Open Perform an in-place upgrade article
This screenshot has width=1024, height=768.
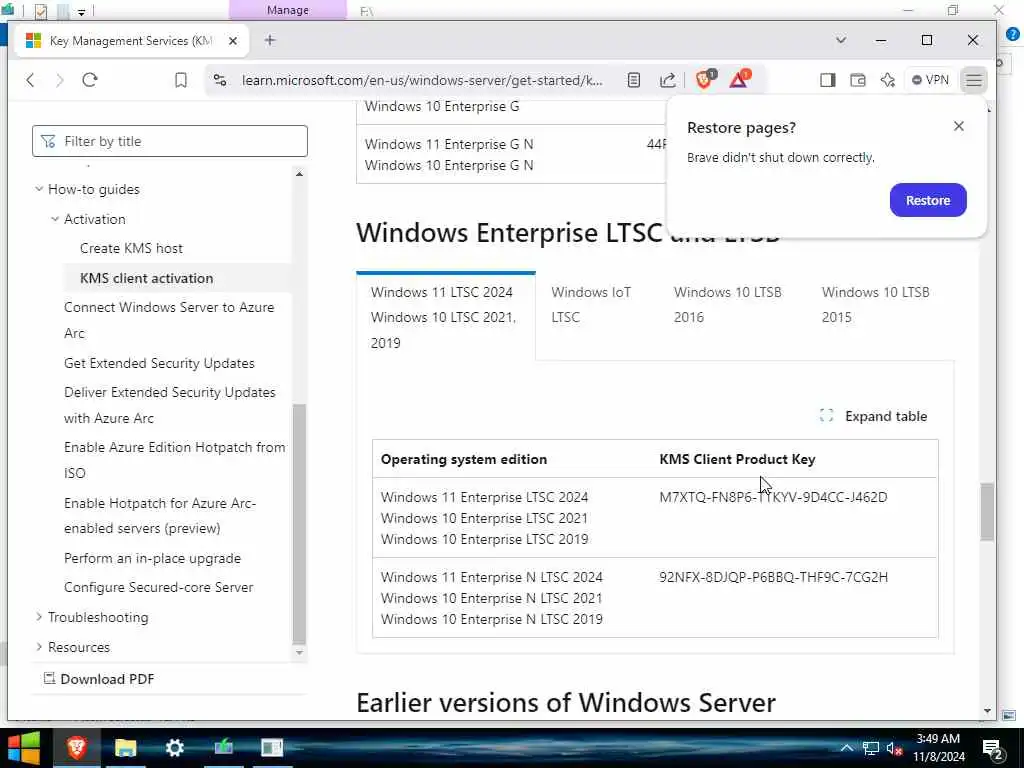tap(152, 558)
